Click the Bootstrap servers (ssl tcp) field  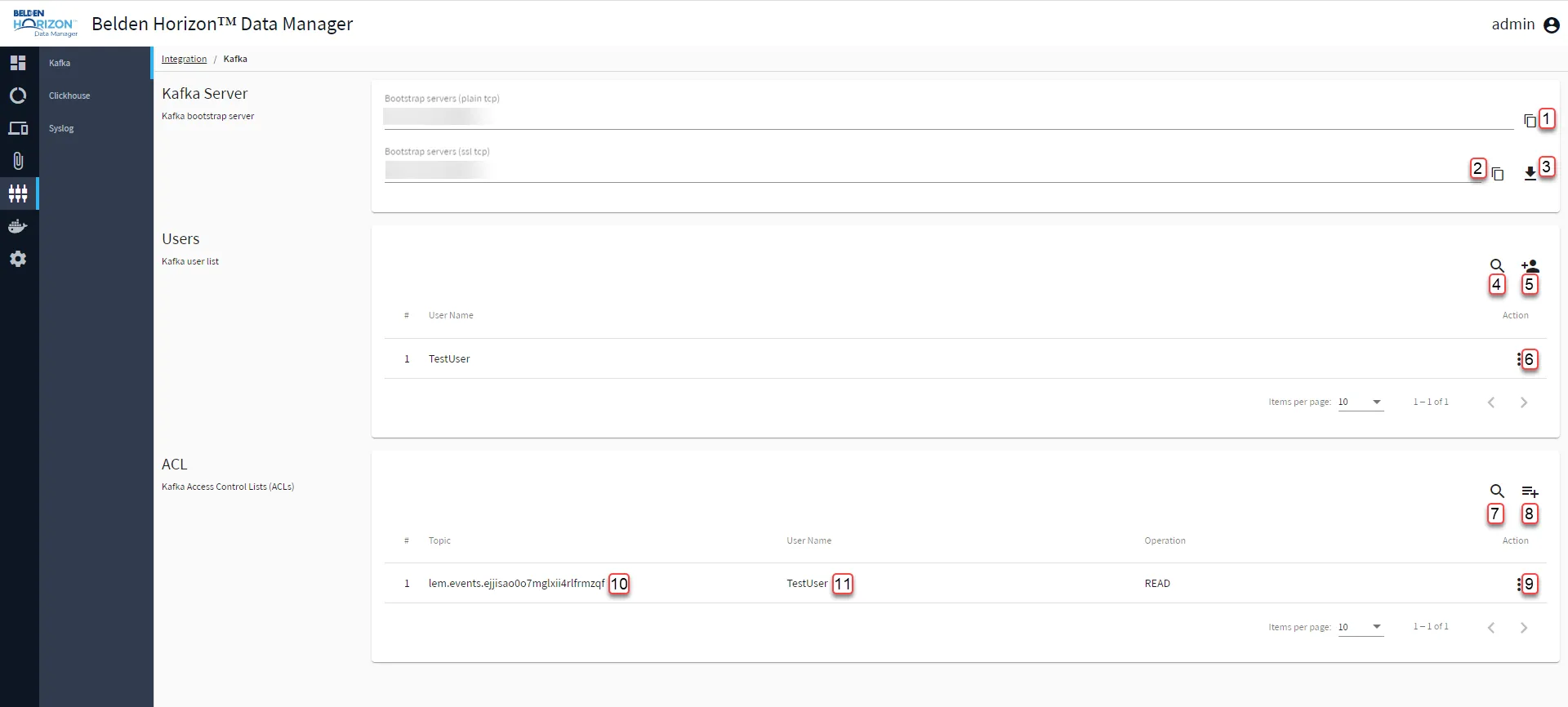931,170
